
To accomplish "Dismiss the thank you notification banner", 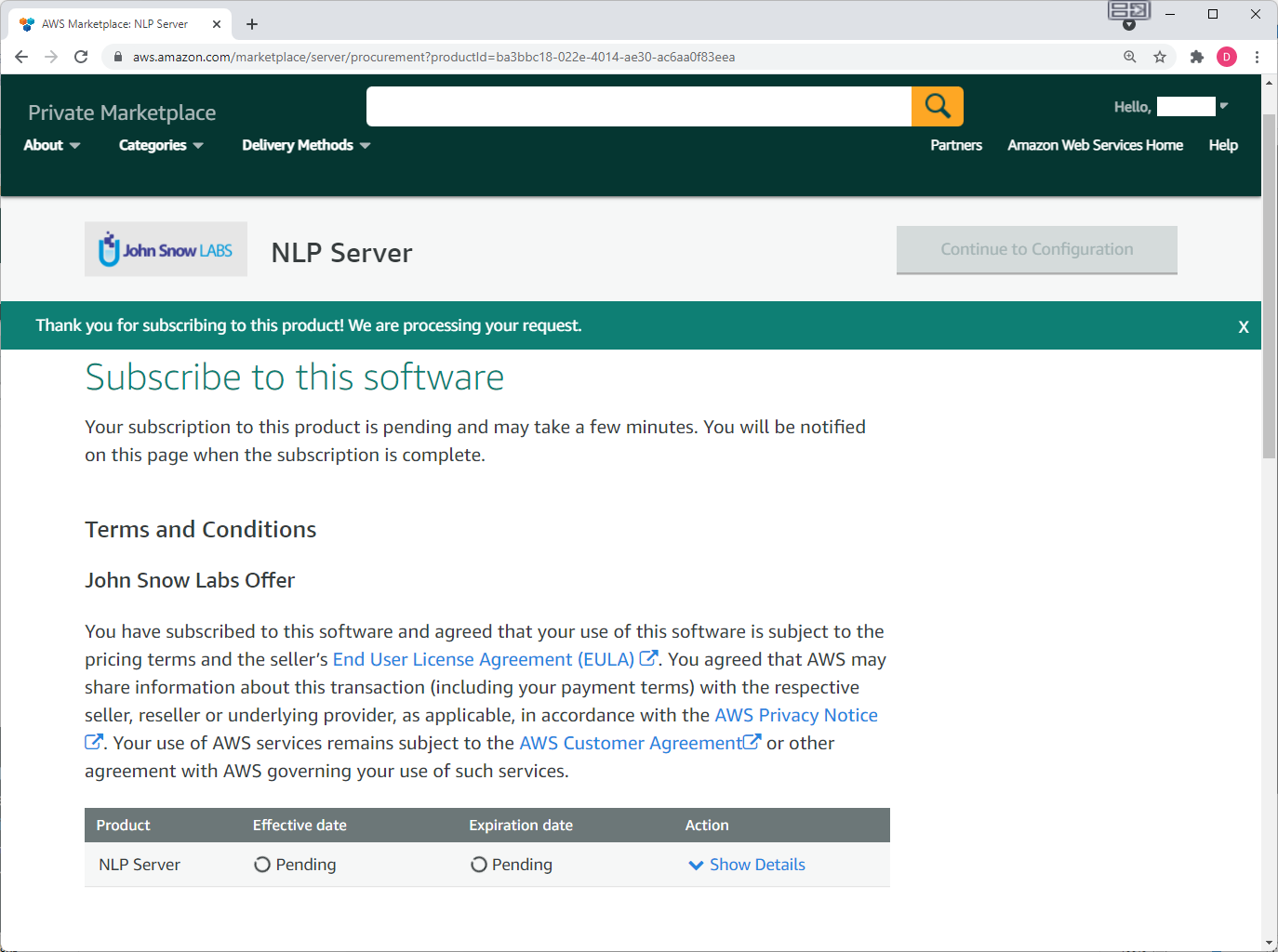I will pos(1244,326).
